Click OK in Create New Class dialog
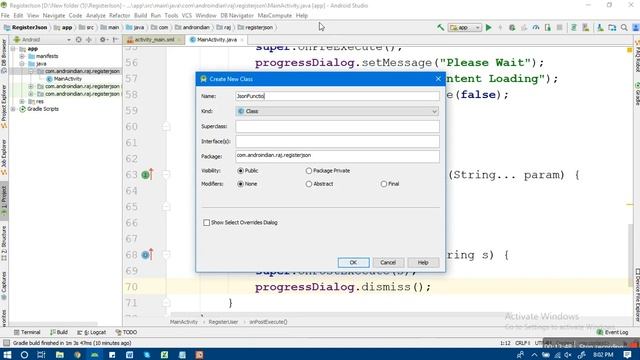 pos(353,262)
